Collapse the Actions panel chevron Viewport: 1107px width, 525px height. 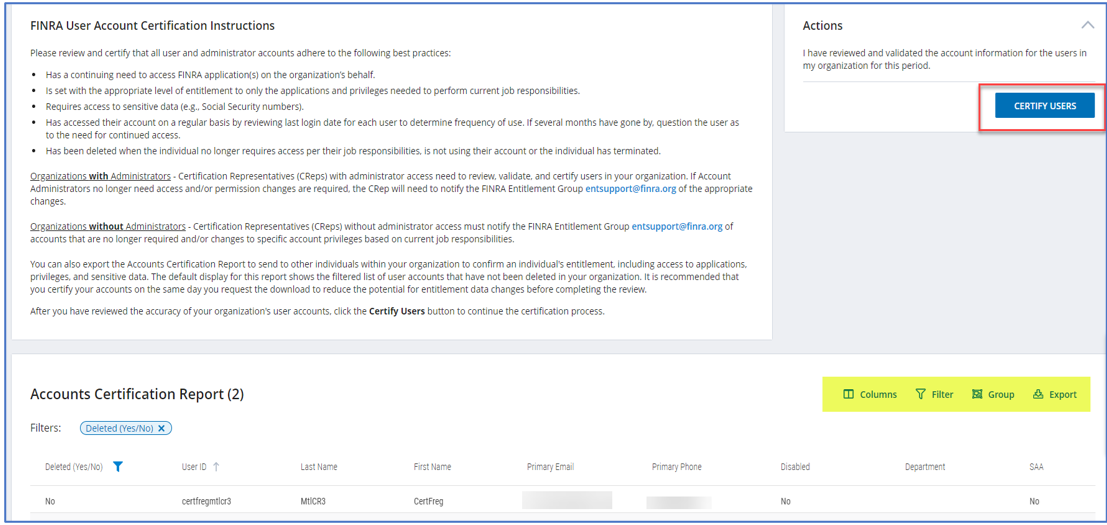1087,25
